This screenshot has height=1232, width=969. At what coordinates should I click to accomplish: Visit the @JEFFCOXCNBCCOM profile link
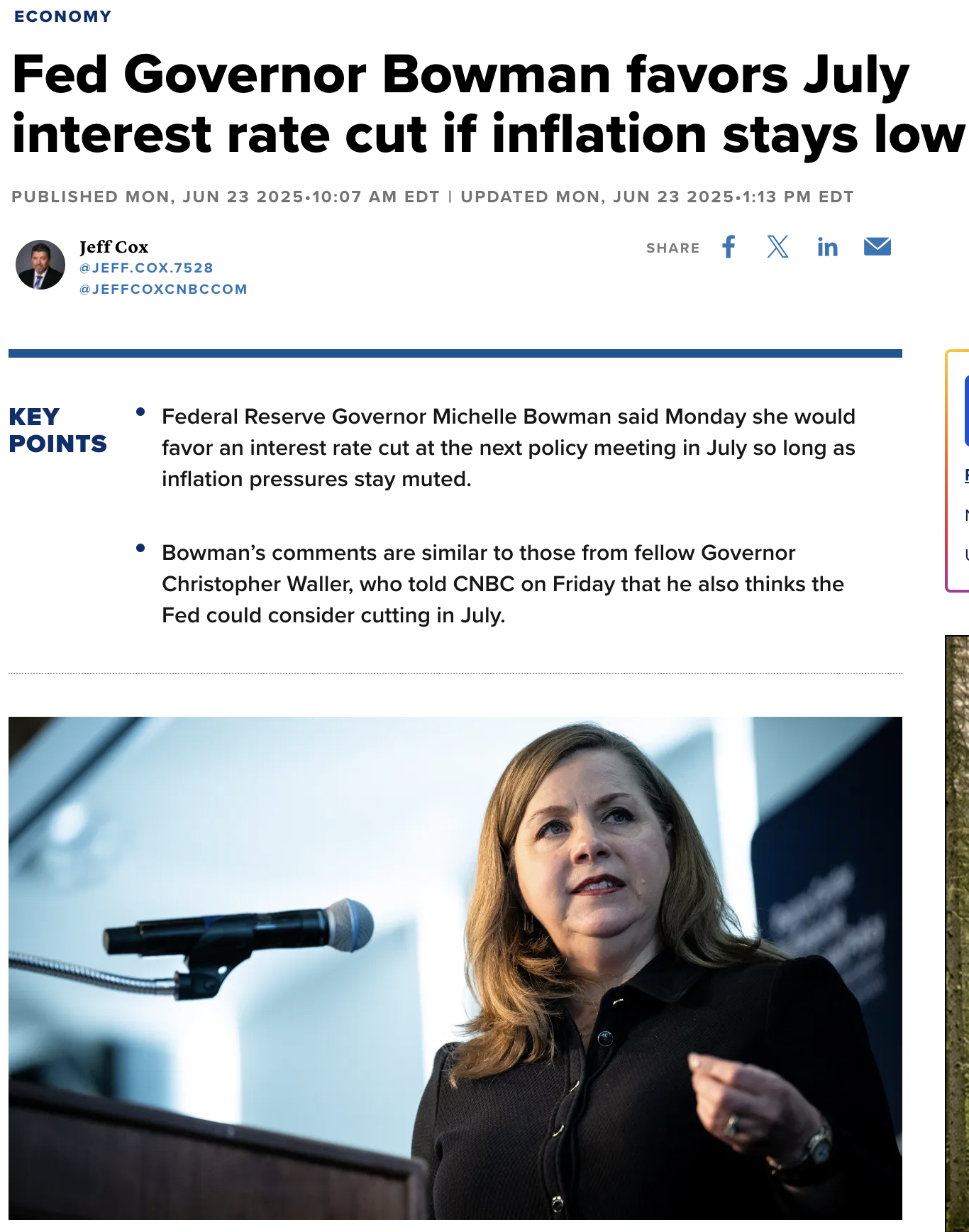(x=163, y=289)
